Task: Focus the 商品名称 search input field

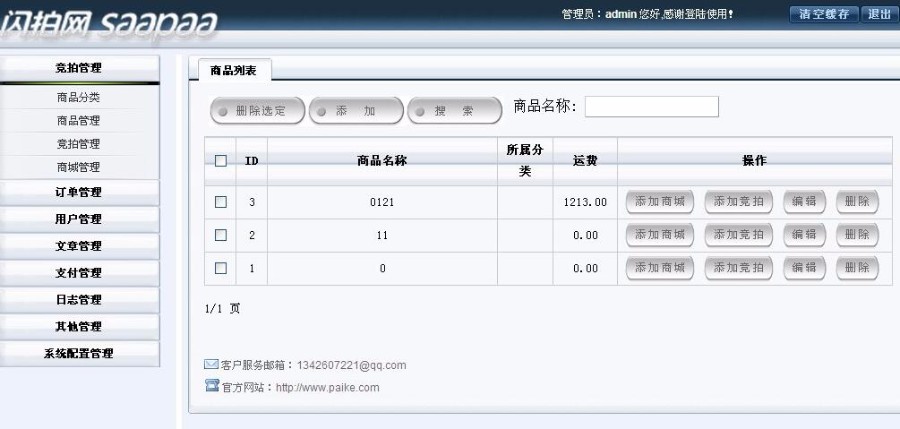Action: click(651, 107)
